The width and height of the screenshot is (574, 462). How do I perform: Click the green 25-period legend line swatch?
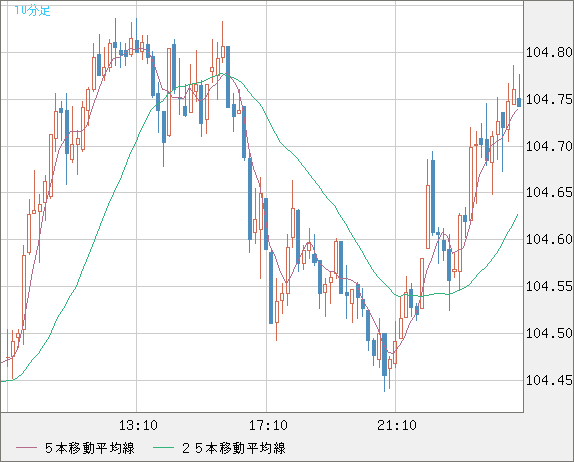point(163,448)
